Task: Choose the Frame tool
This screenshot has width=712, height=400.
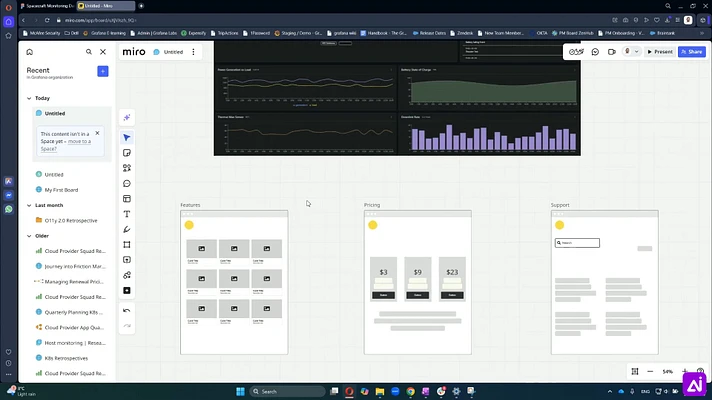Action: coord(127,245)
